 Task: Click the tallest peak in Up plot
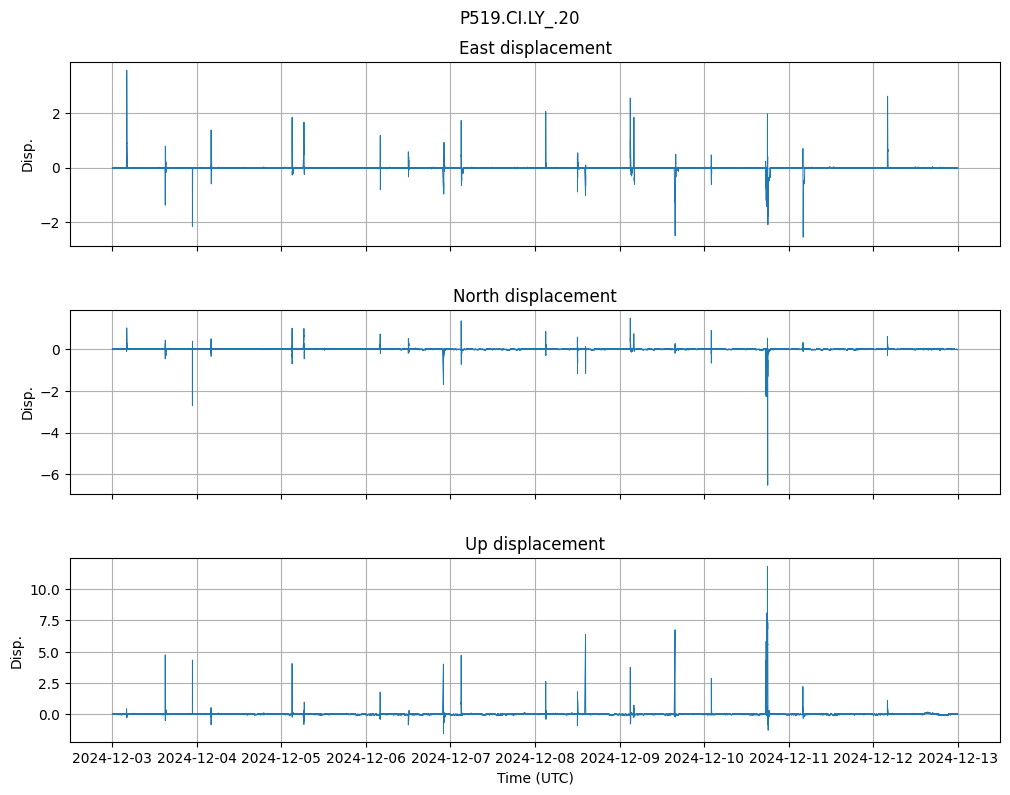coord(767,568)
